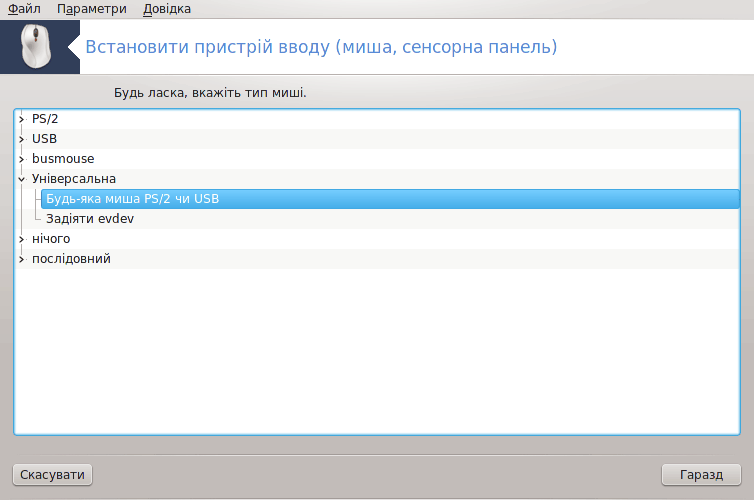The image size is (754, 500).
Task: Expand the busmouse tree node arrow
Action: coord(21,159)
